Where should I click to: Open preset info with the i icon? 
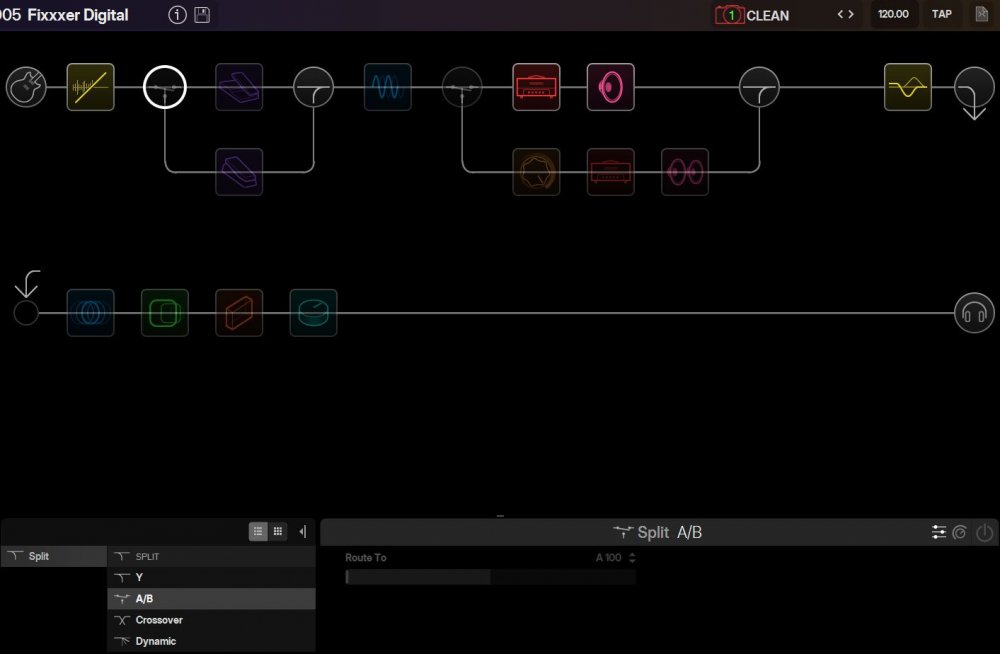click(177, 15)
